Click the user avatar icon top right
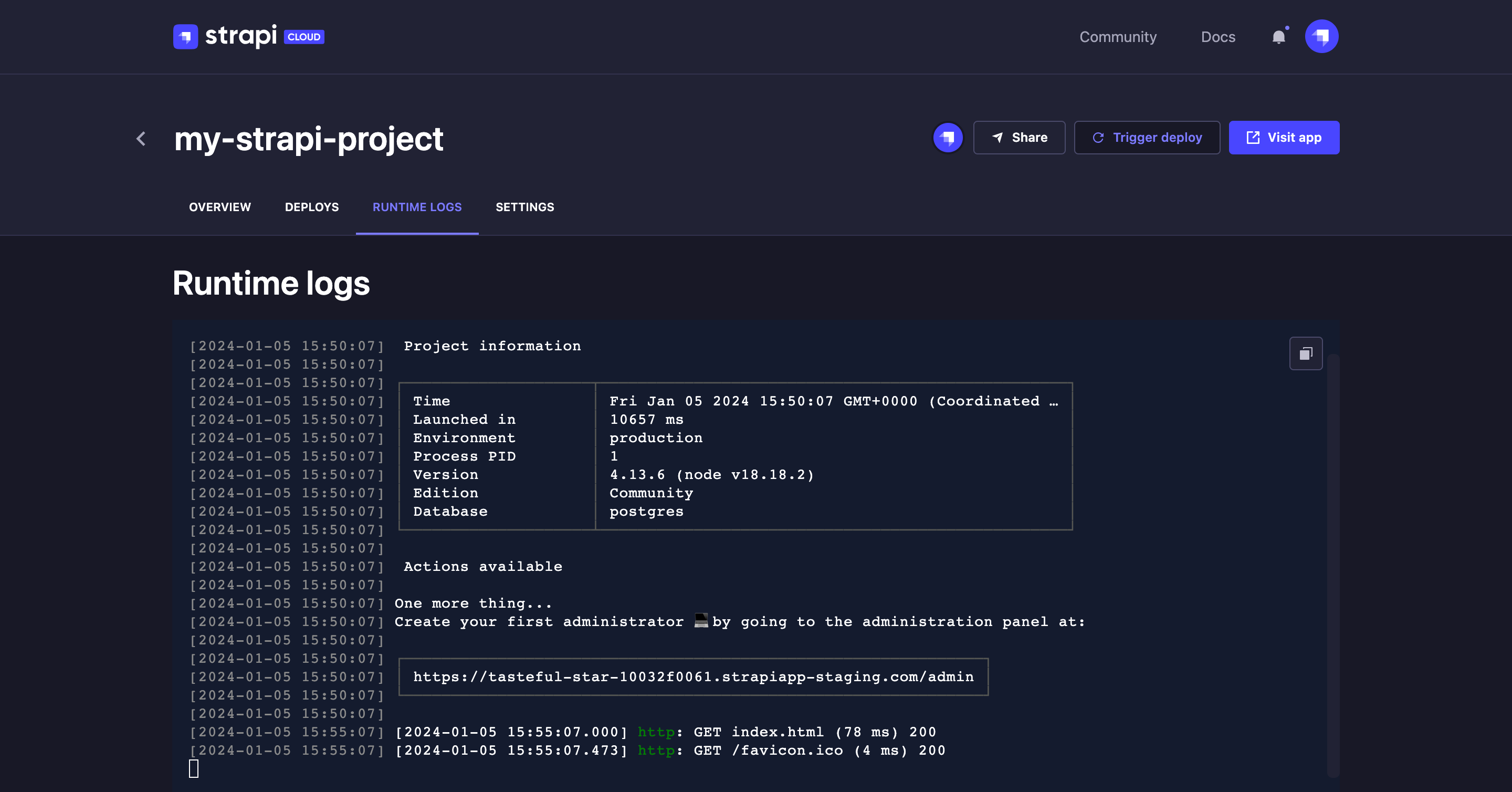Screen dimensions: 1512x792 [1322, 36]
